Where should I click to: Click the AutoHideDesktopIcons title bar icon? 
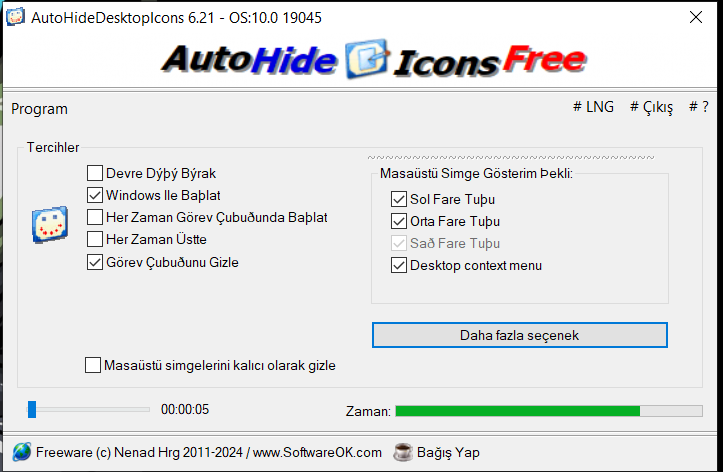pos(15,17)
